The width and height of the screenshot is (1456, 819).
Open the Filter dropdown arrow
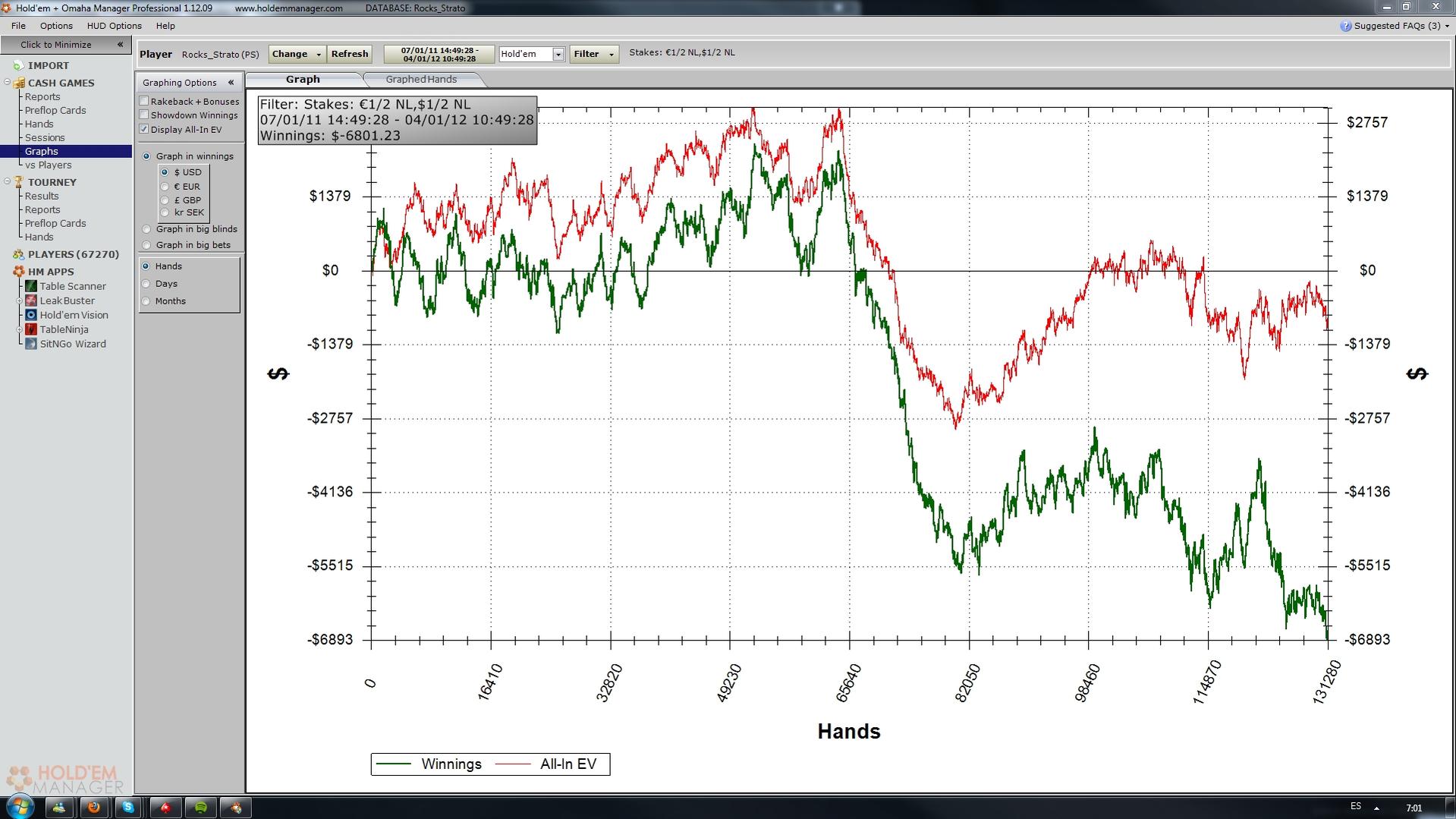point(612,55)
